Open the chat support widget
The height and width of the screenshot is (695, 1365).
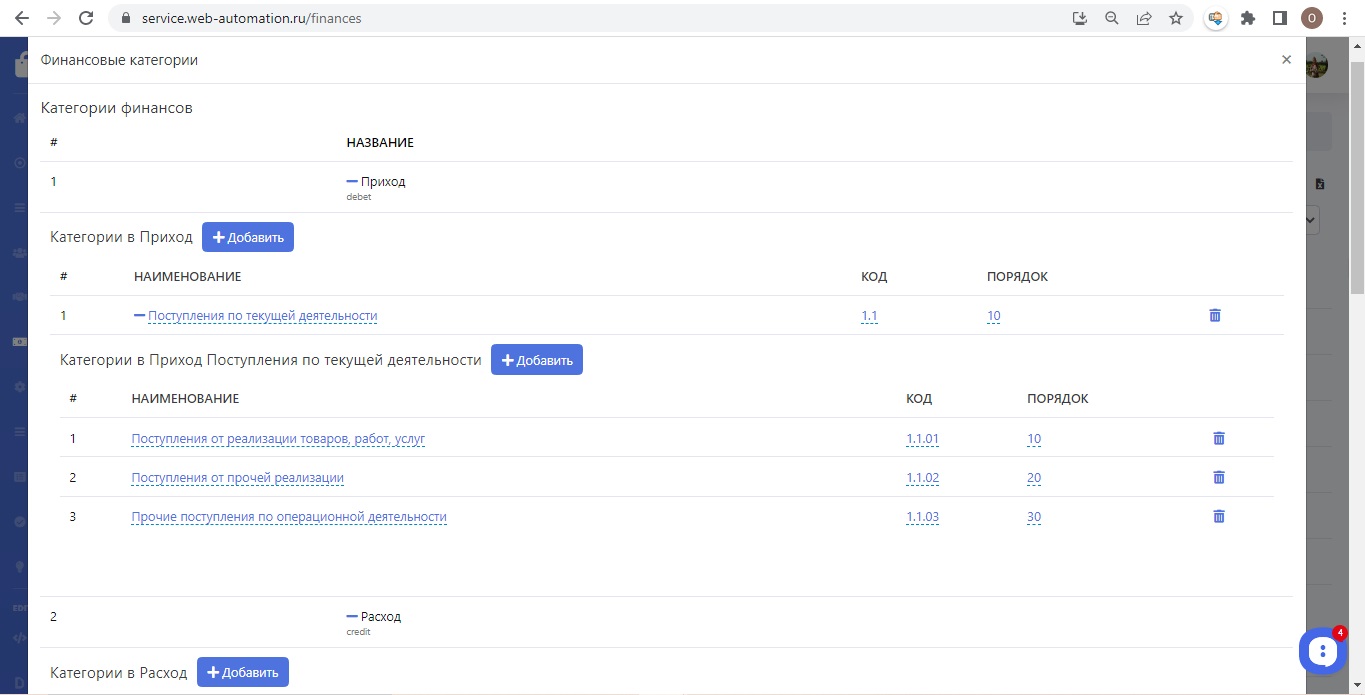pos(1322,652)
